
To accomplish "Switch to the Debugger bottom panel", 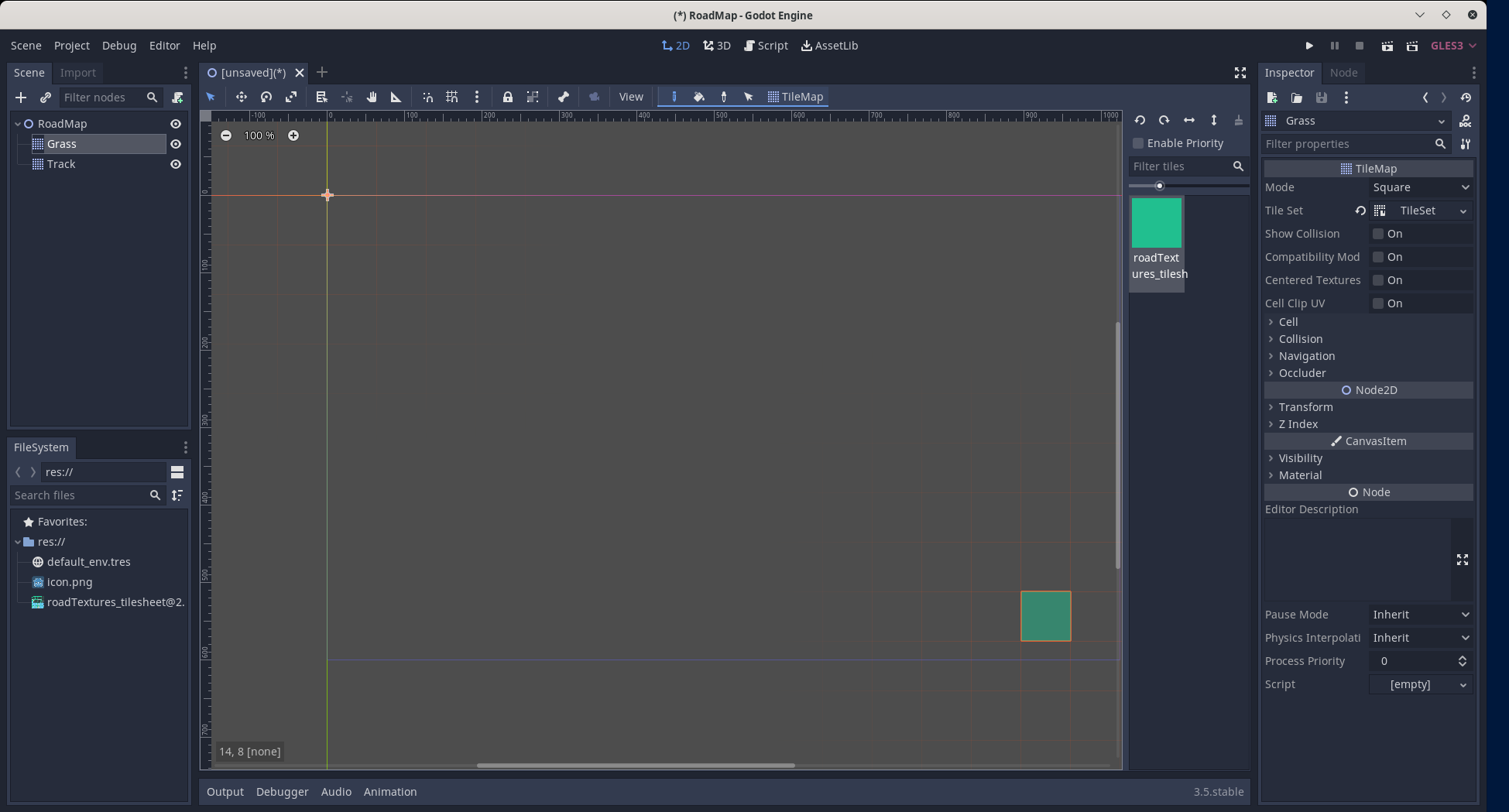I will pyautogui.click(x=282, y=791).
